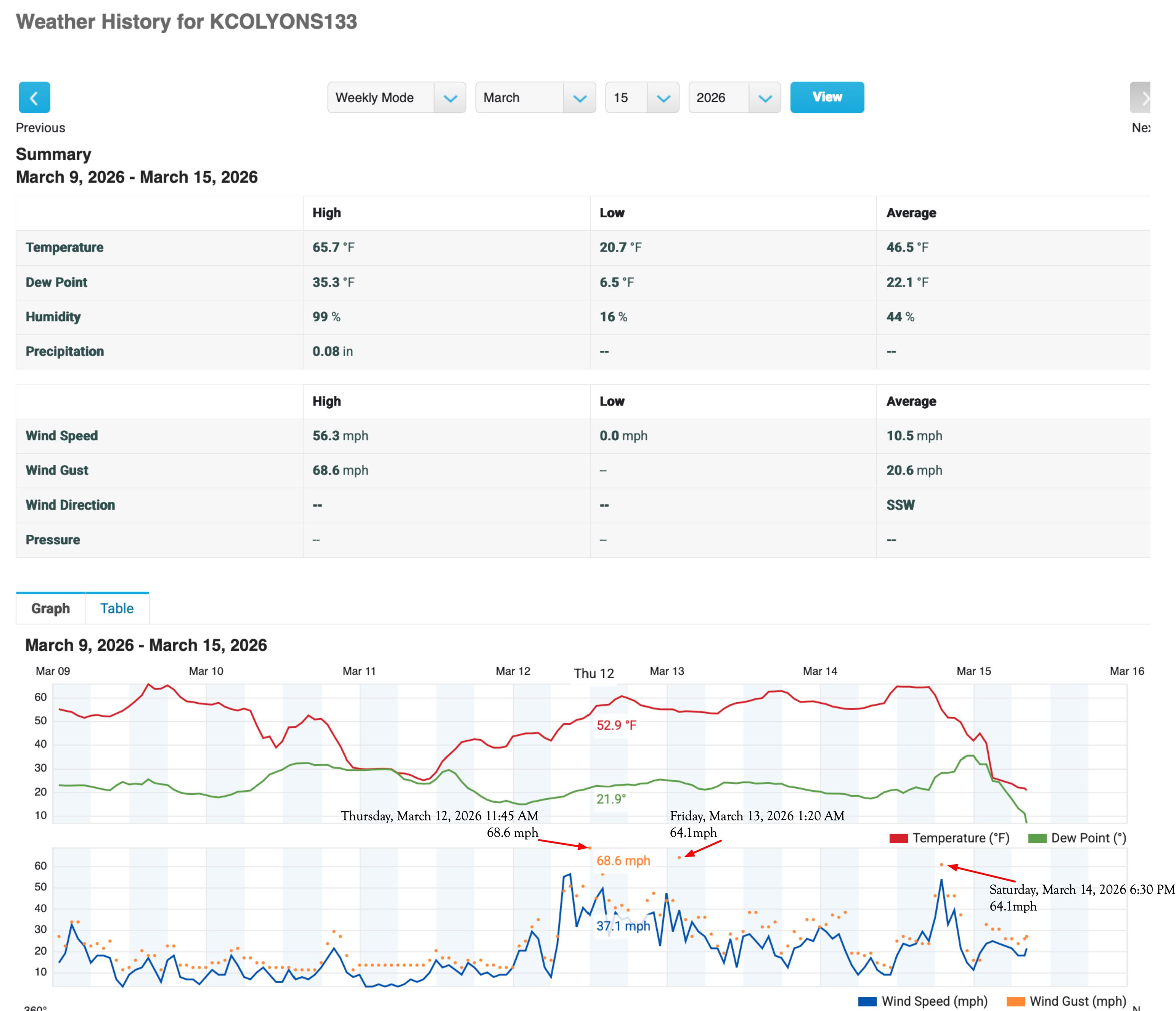Click the Temperature (°F) legend label
This screenshot has height=1011, width=1176.
[x=961, y=839]
